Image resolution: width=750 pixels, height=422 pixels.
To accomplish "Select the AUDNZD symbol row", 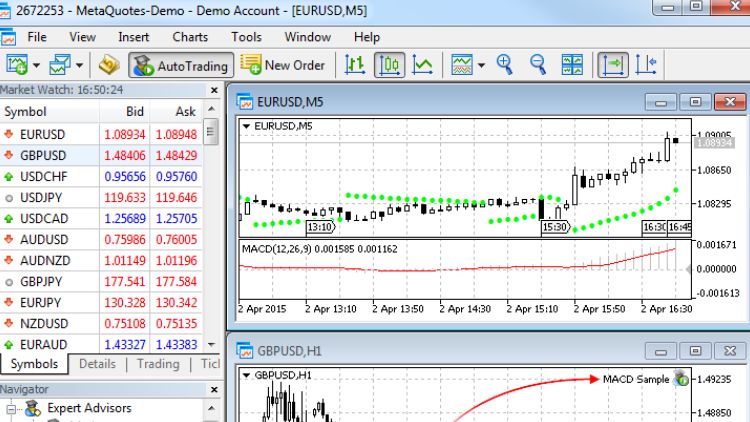I will tap(101, 261).
